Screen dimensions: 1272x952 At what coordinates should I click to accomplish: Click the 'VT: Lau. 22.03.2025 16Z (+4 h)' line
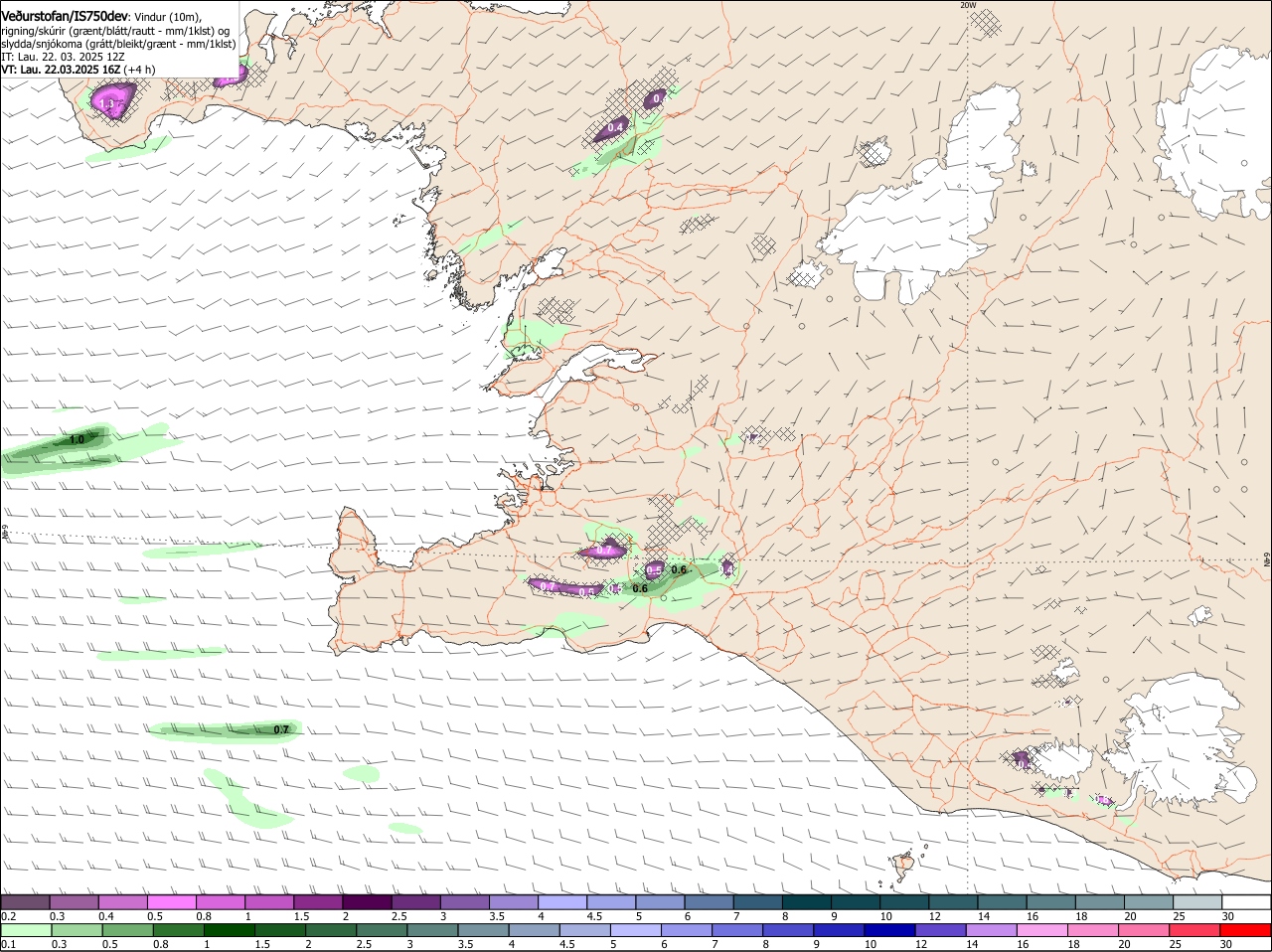coord(79,70)
